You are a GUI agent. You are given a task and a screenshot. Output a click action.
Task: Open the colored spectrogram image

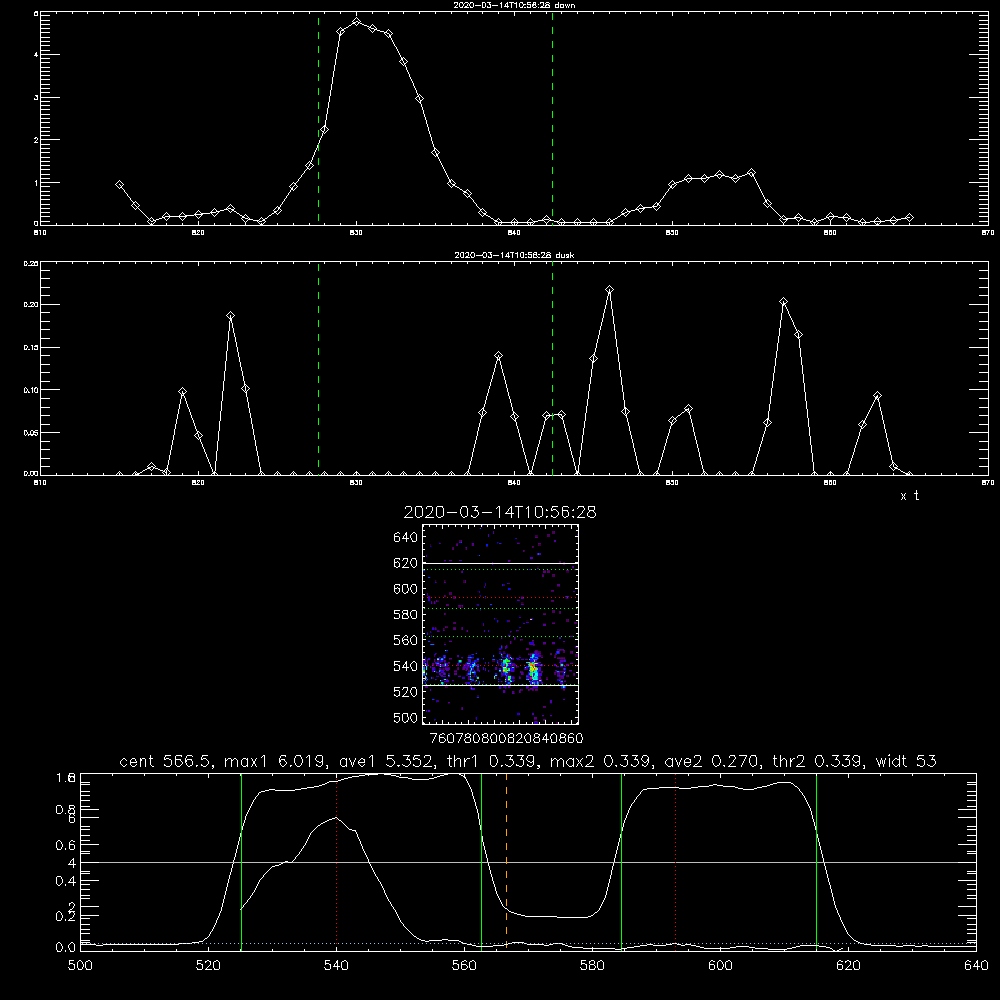click(x=500, y=624)
